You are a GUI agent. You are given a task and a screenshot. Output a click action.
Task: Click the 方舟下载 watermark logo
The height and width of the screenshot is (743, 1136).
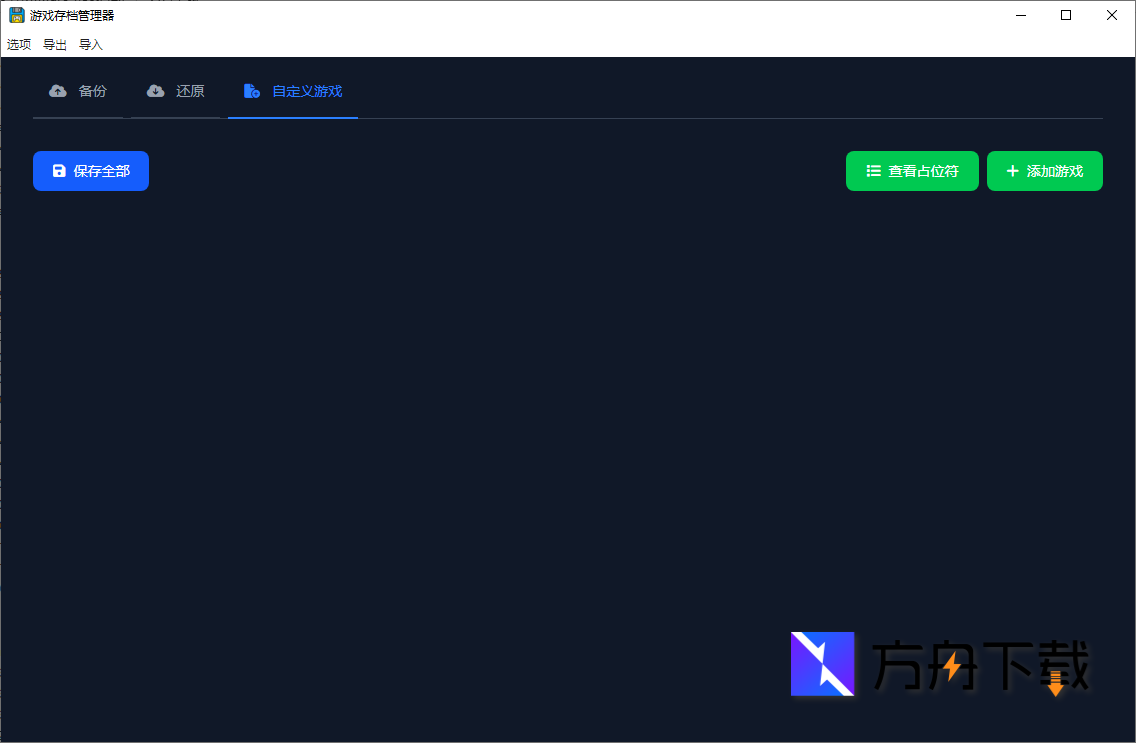click(x=823, y=664)
